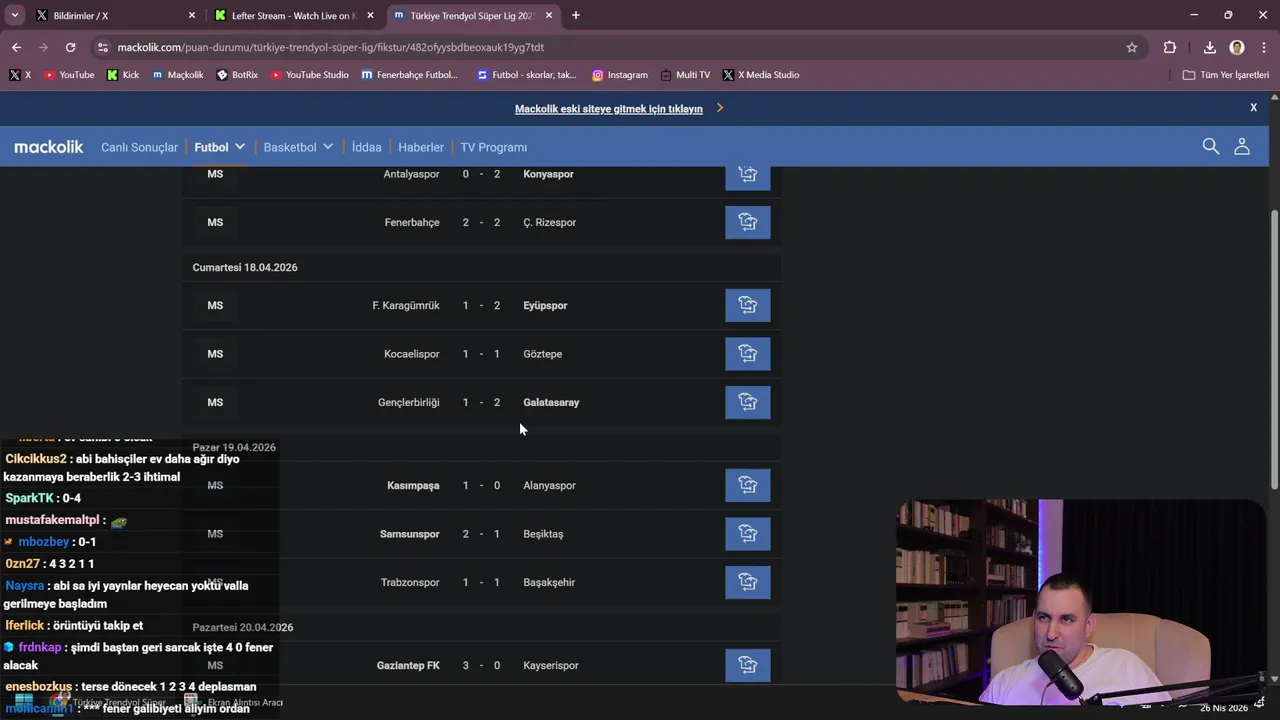Open the Chrome three-dot menu
The image size is (1280, 720).
click(1262, 47)
